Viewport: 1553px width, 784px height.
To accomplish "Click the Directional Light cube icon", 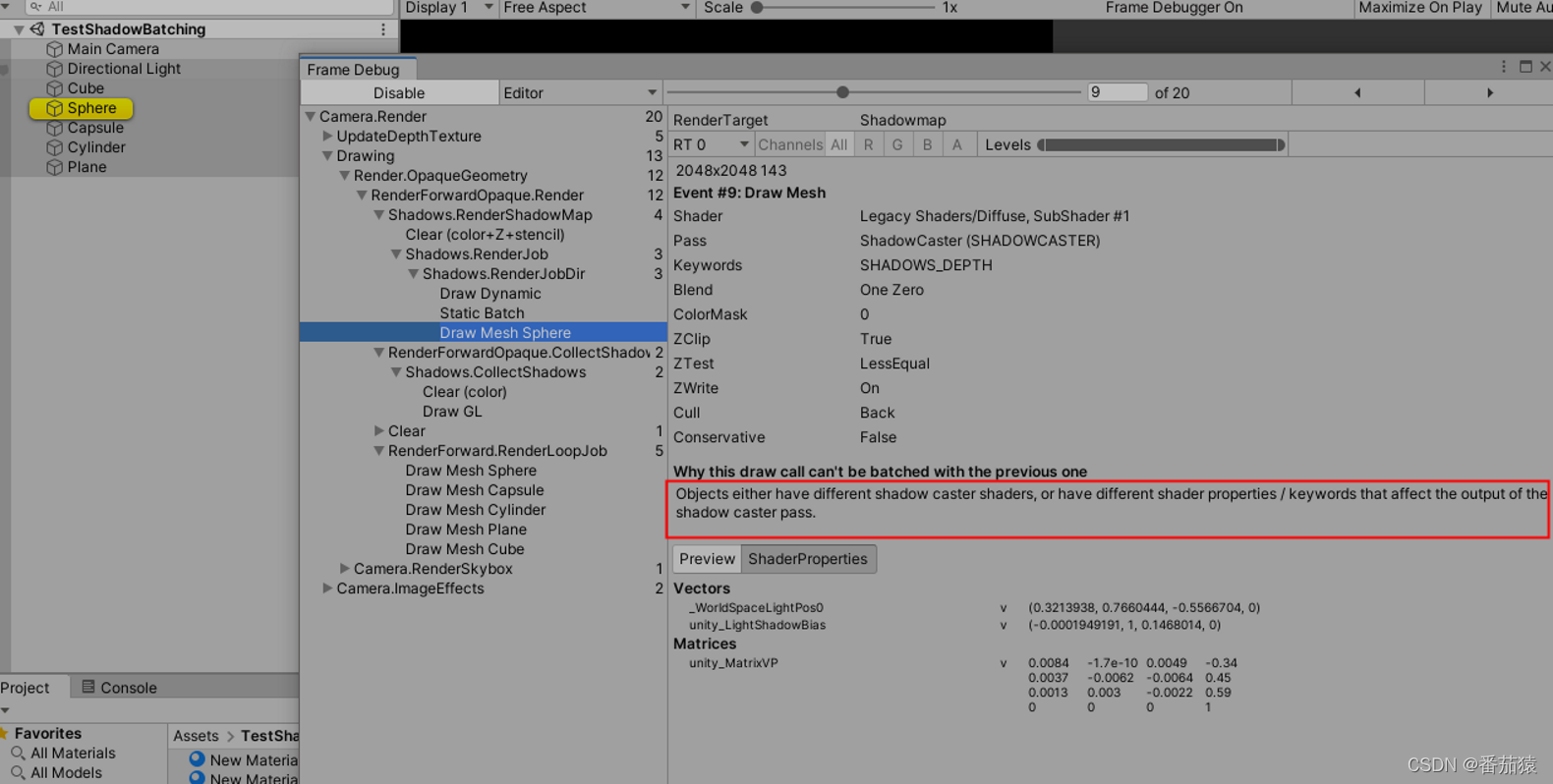I will click(x=55, y=69).
